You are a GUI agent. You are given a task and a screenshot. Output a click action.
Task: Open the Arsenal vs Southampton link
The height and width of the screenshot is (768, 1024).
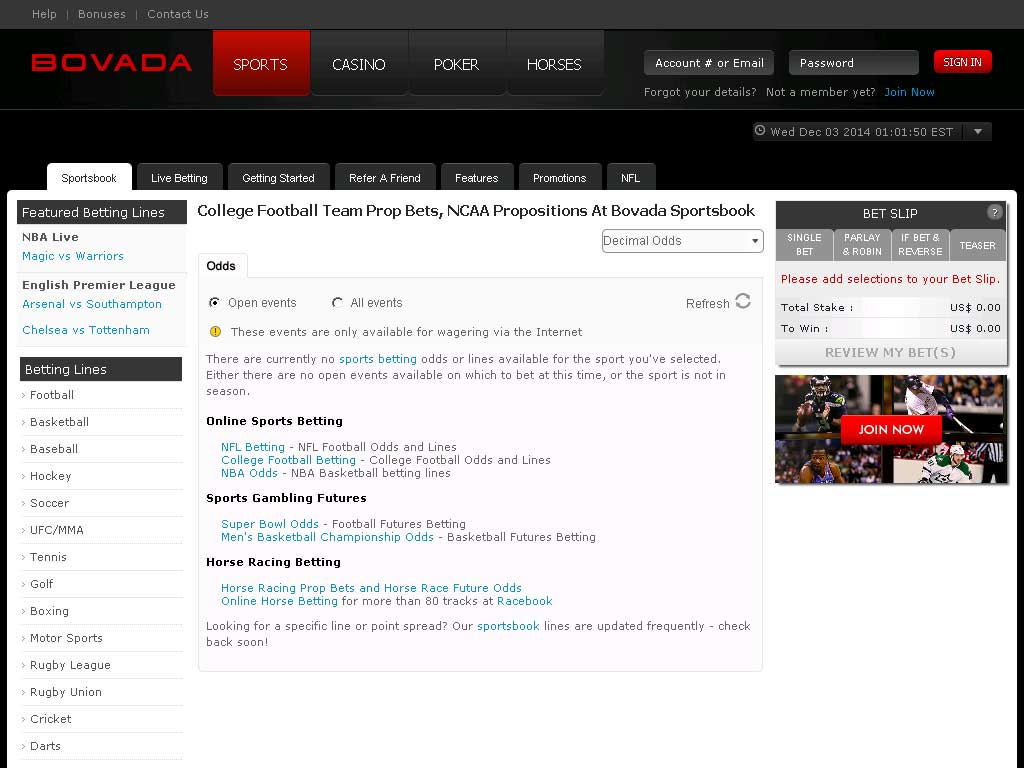tap(92, 304)
